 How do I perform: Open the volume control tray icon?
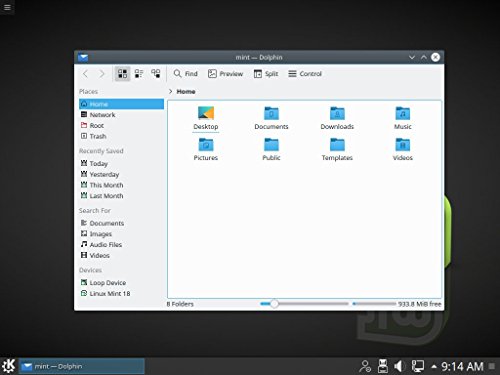(x=399, y=366)
